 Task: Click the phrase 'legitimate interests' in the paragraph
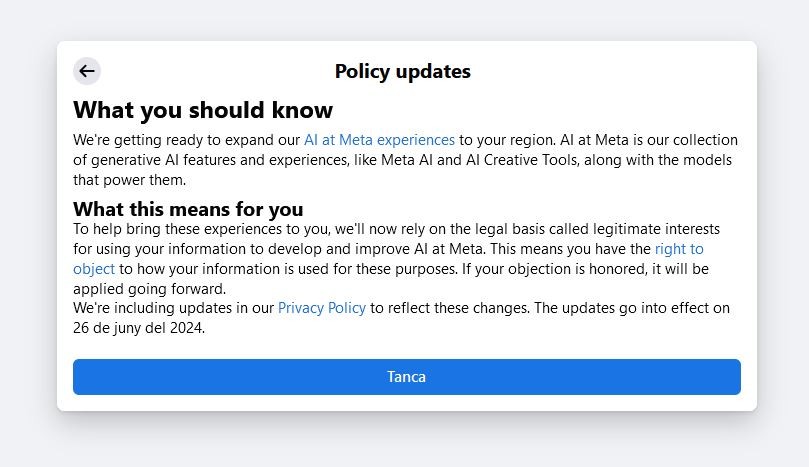coord(656,229)
